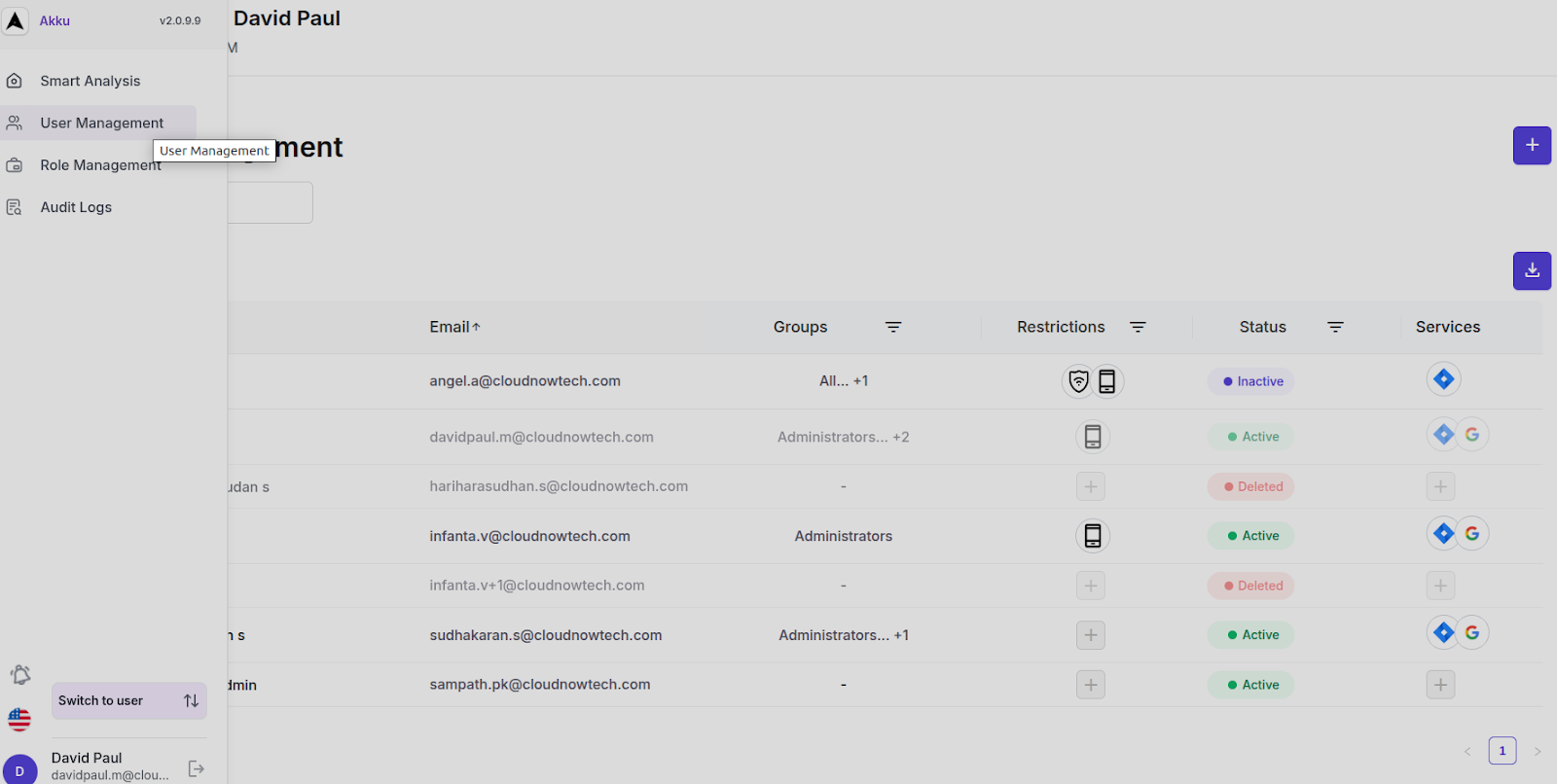Click Google service icon for sudhakaran.s
This screenshot has width=1557, height=784.
pyautogui.click(x=1472, y=632)
